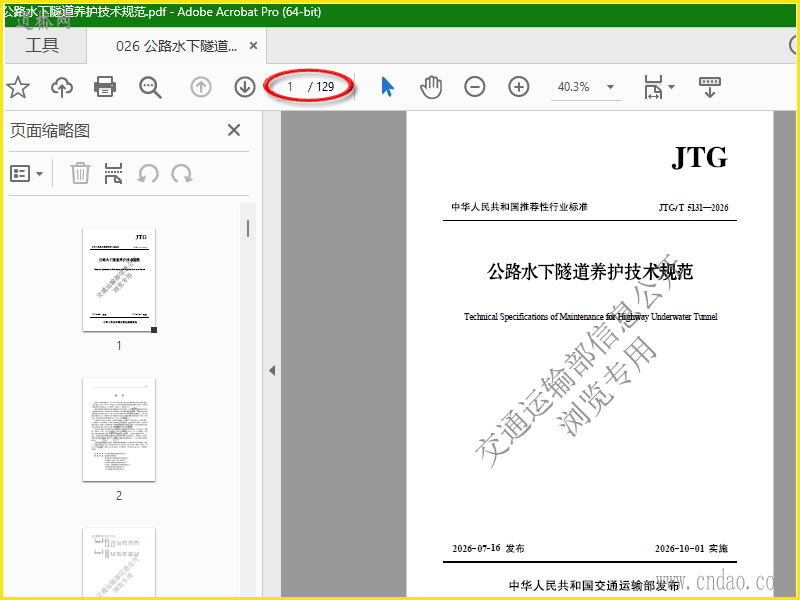Viewport: 800px width, 600px height.
Task: Close the 026 公路水下隧道 document tab
Action: (x=253, y=46)
